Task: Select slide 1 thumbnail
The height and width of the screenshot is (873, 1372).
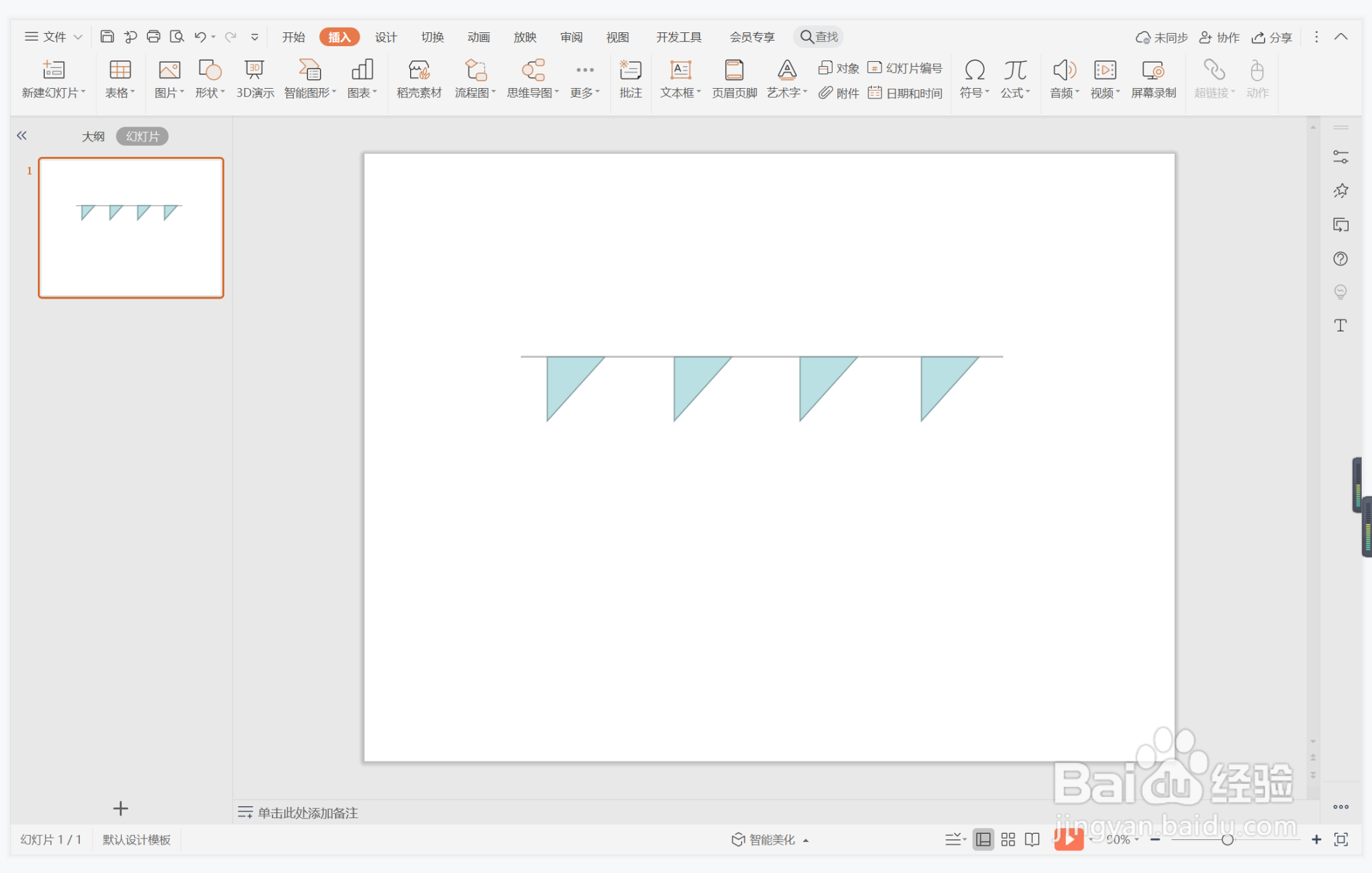Action: (131, 228)
